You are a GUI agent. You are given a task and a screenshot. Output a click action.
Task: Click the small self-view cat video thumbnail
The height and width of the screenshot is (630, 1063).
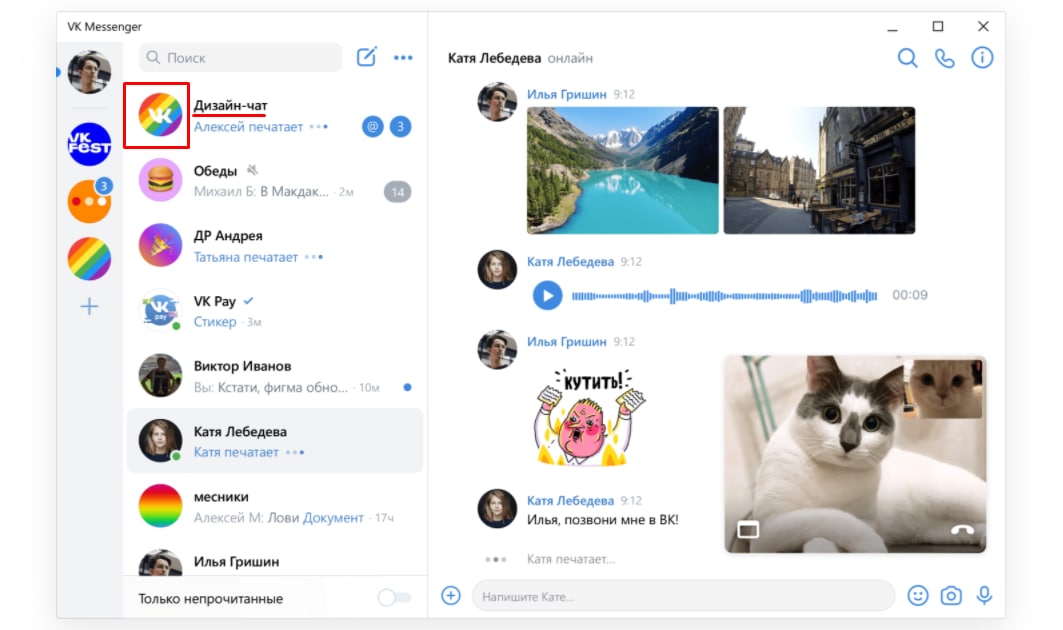[945, 388]
